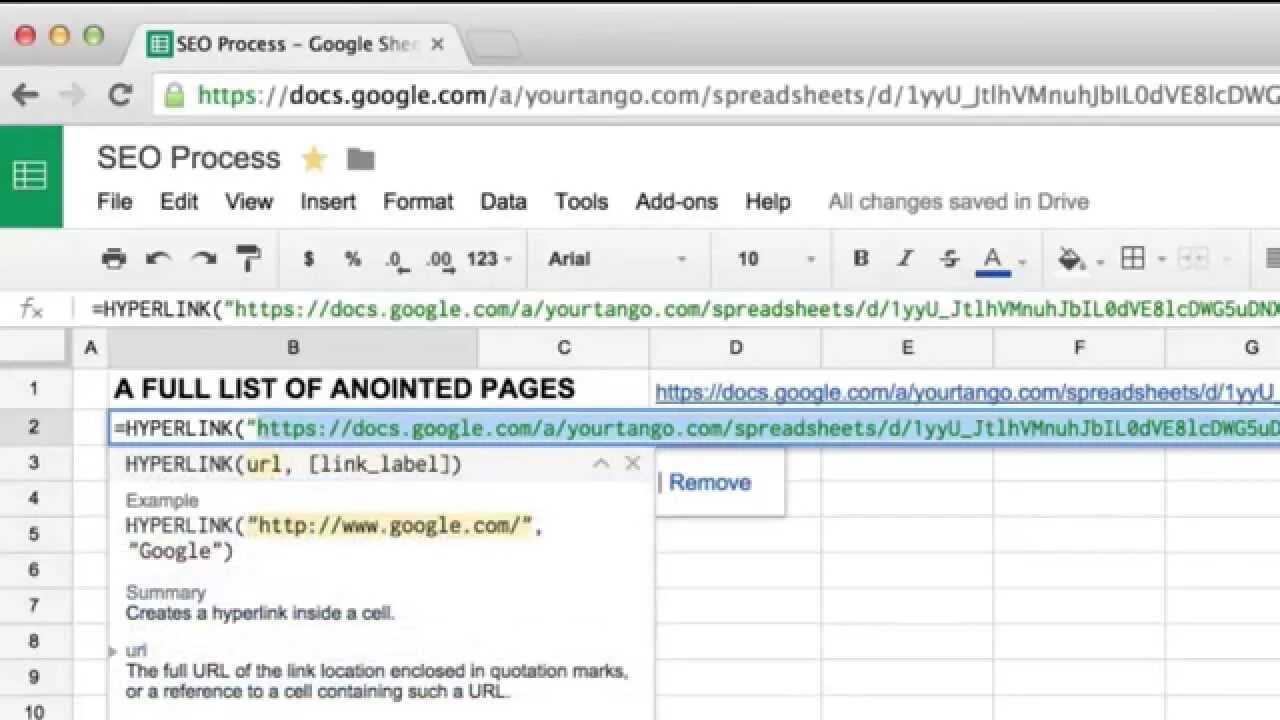Select column C header

coord(563,347)
